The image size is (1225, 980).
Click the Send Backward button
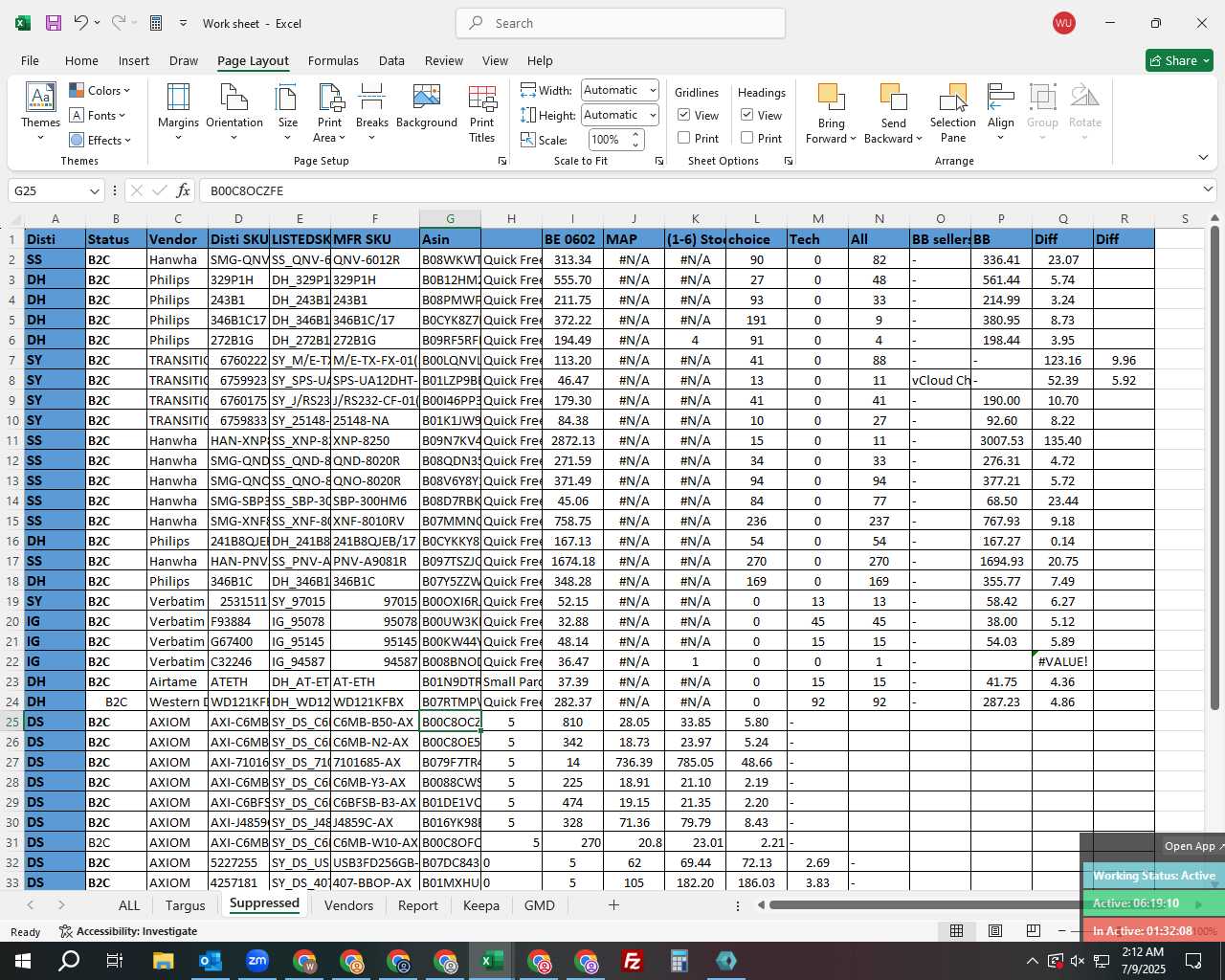893,113
